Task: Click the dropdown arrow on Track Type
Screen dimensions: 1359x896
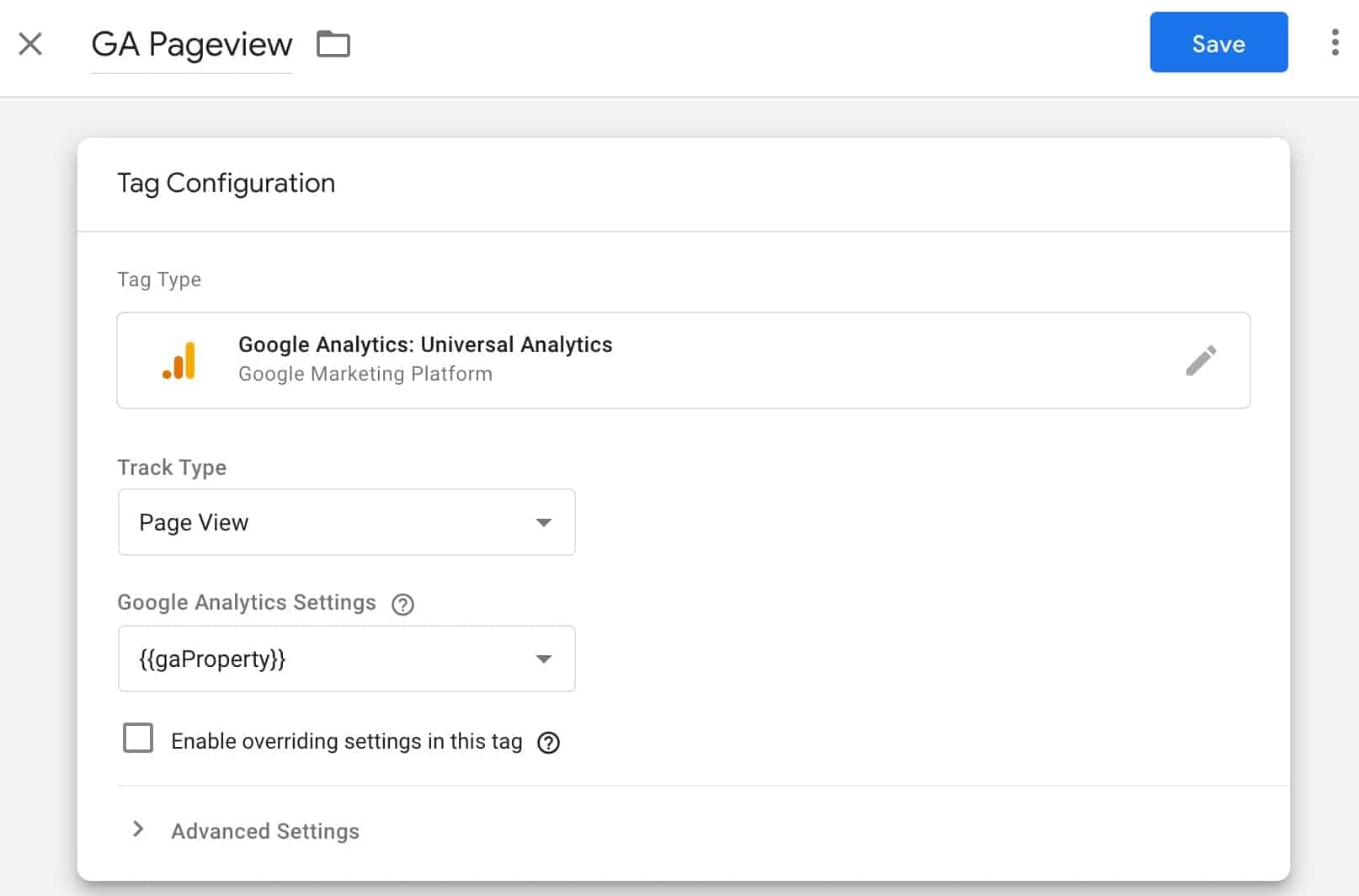Action: click(544, 522)
